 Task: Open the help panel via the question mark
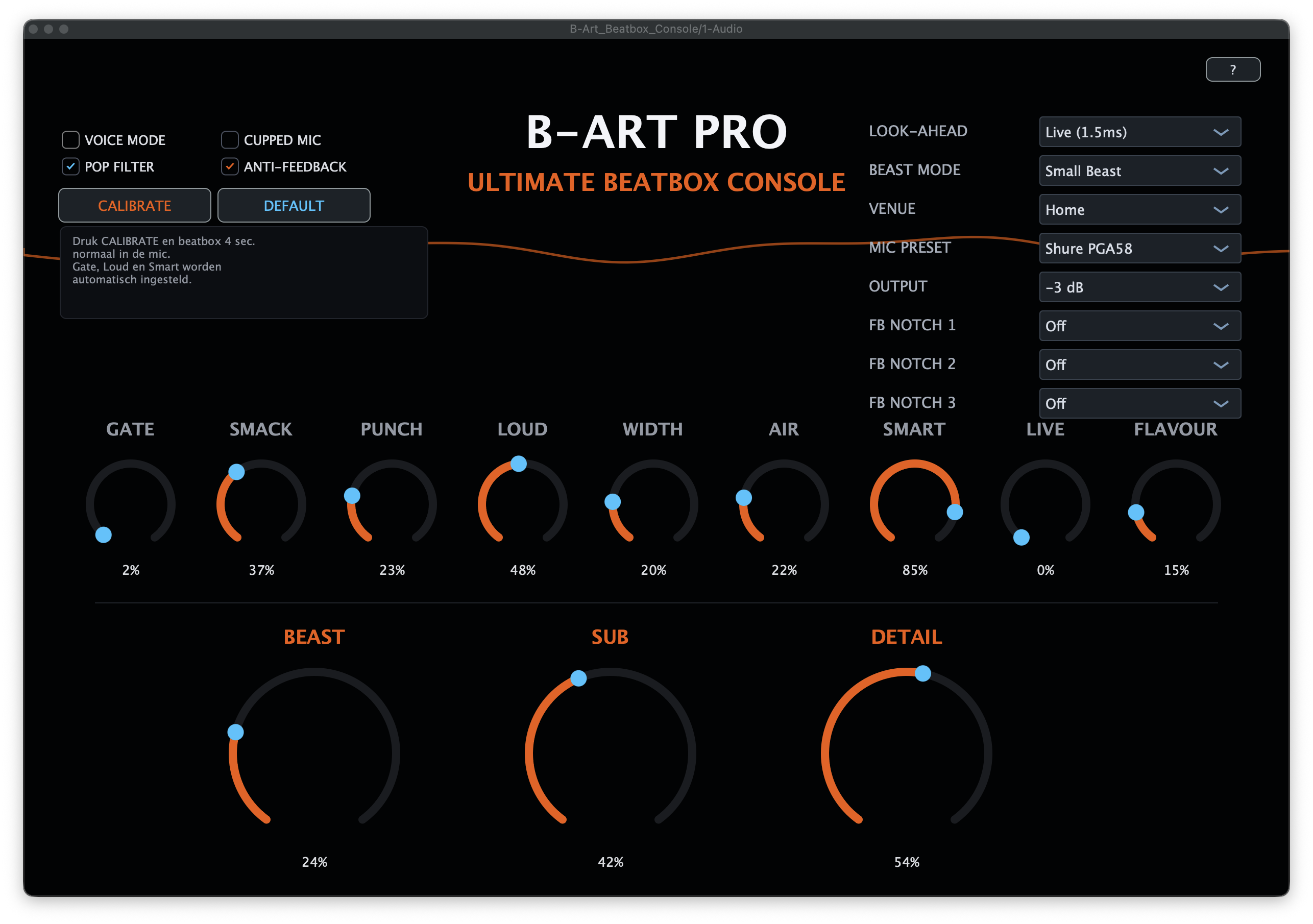1233,69
